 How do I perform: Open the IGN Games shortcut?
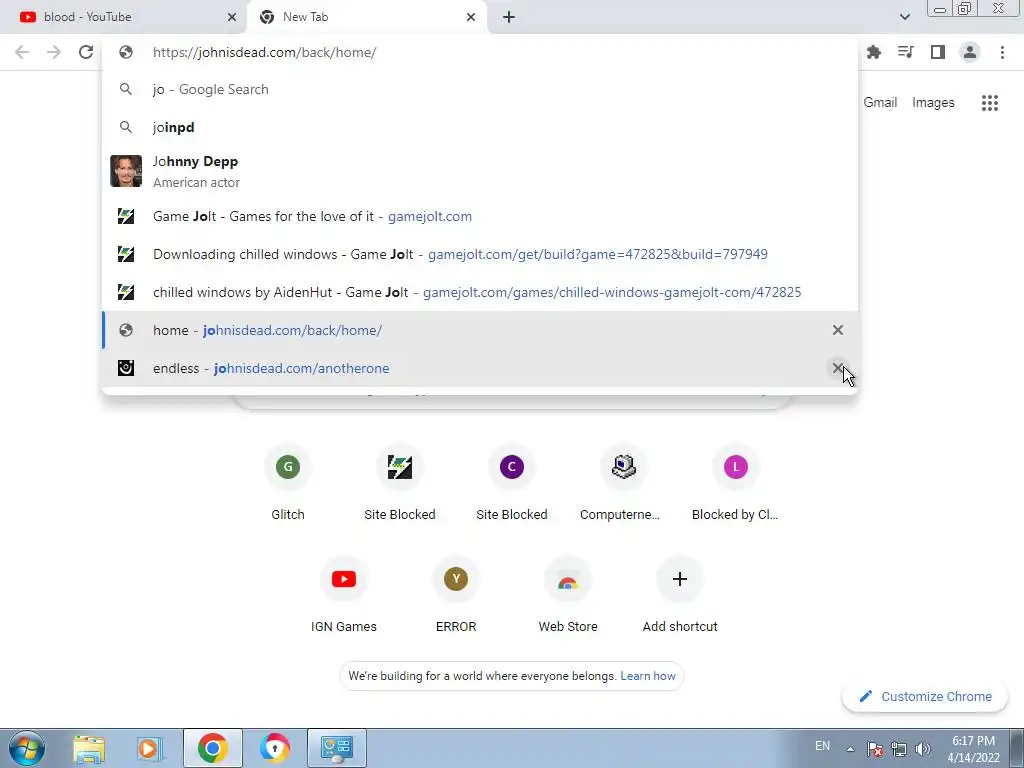(344, 596)
